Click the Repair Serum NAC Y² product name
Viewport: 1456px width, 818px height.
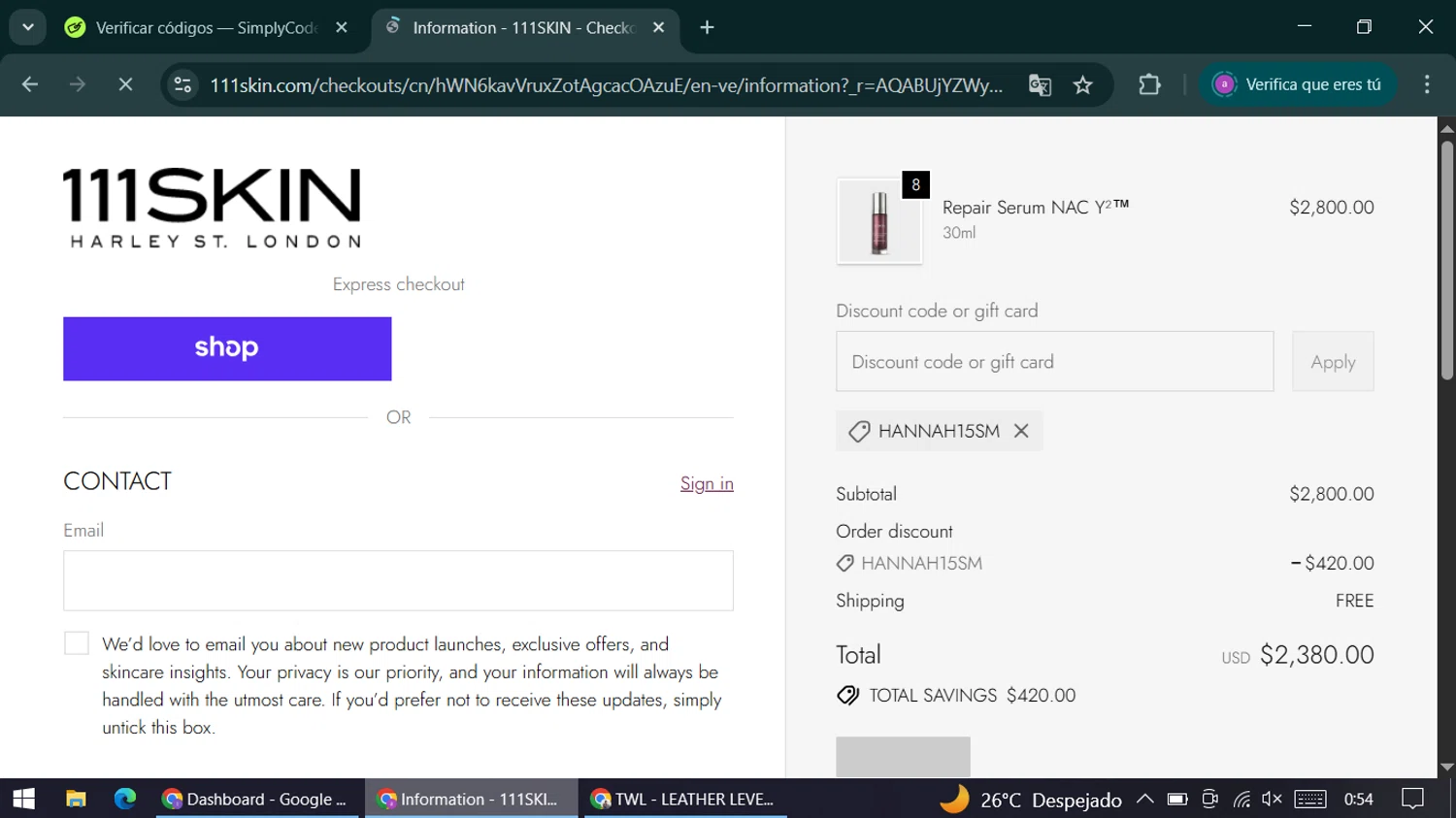tap(1036, 207)
